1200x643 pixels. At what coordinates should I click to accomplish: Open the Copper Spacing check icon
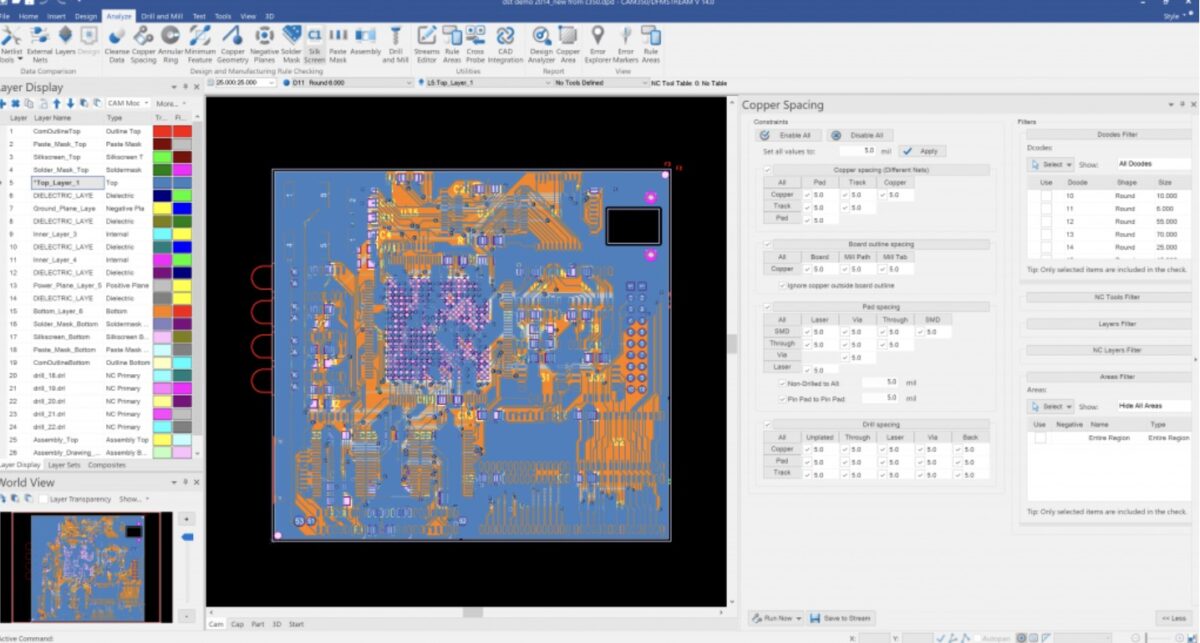click(144, 44)
